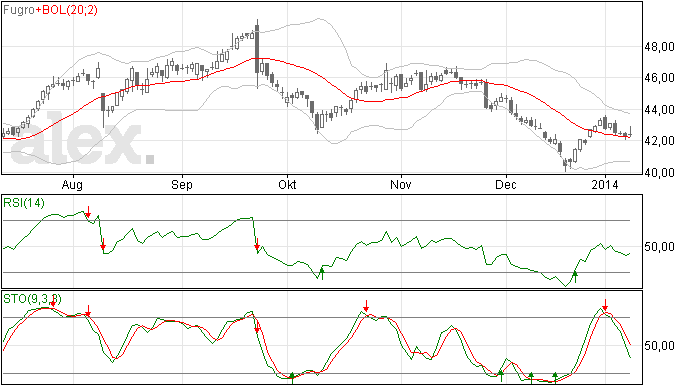Select the 40,00 price axis label

pos(659,173)
